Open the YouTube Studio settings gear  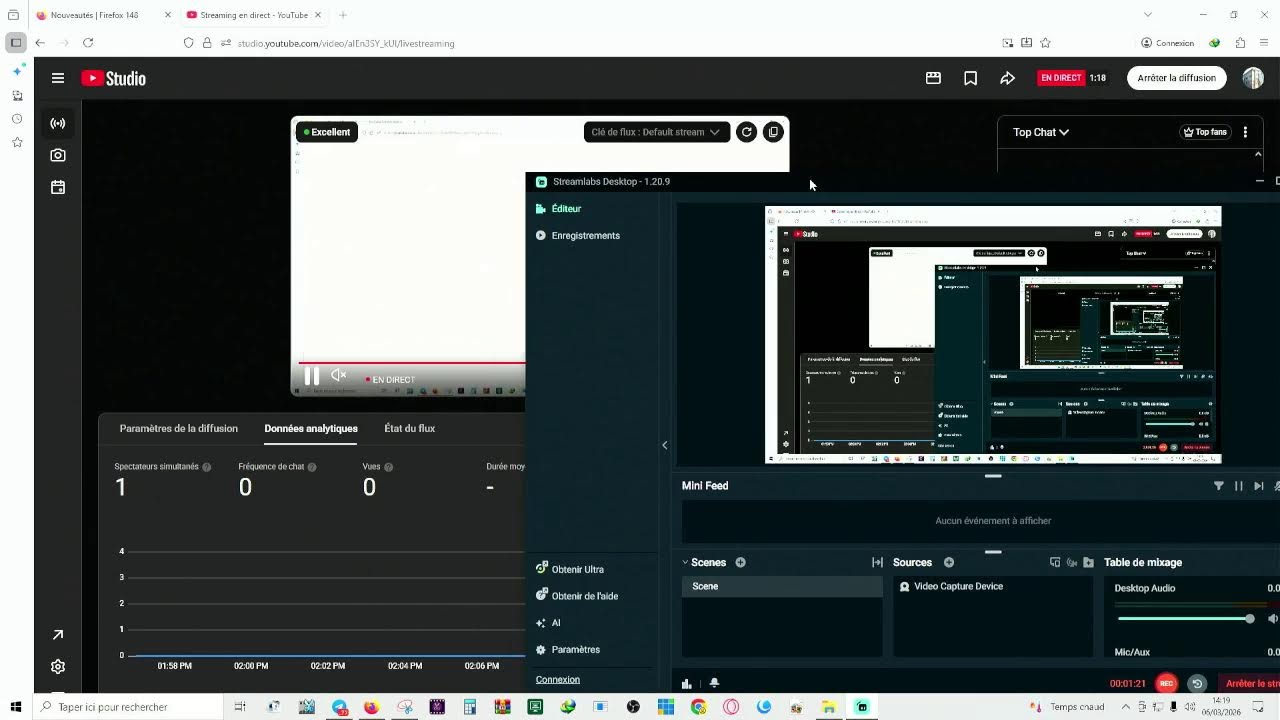coord(58,667)
